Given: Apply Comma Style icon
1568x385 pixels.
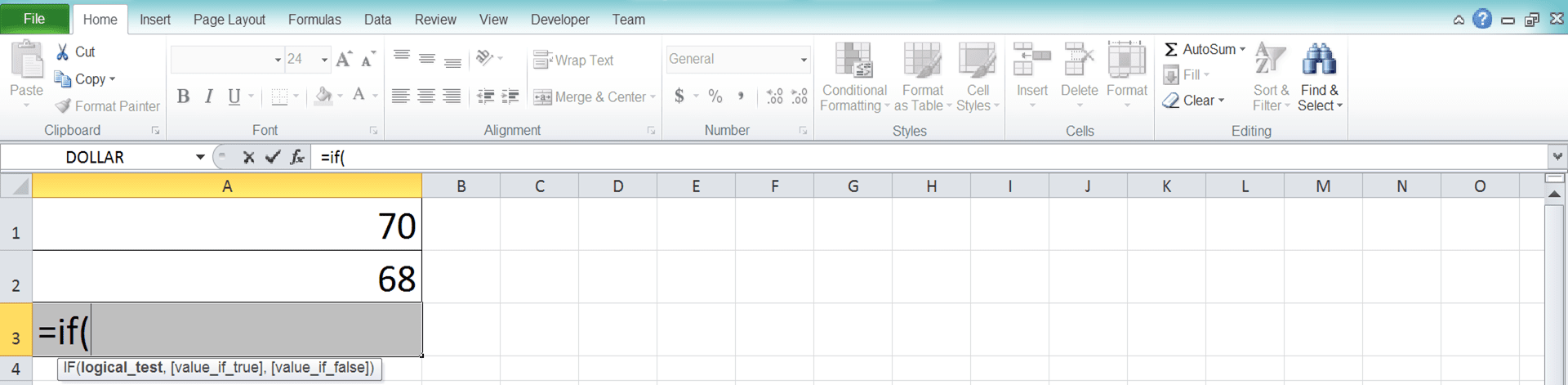Looking at the screenshot, I should [x=741, y=96].
